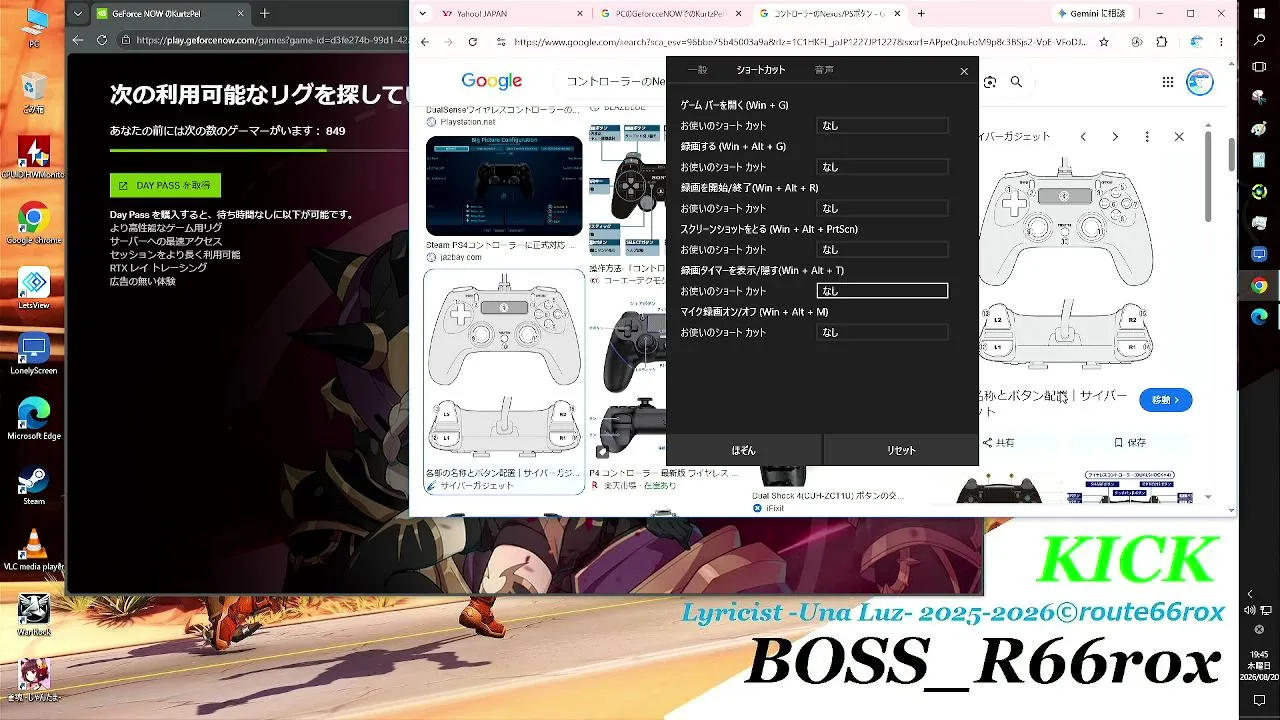Open the War Rock desktop icon
This screenshot has width=1280, height=720.
click(33, 614)
